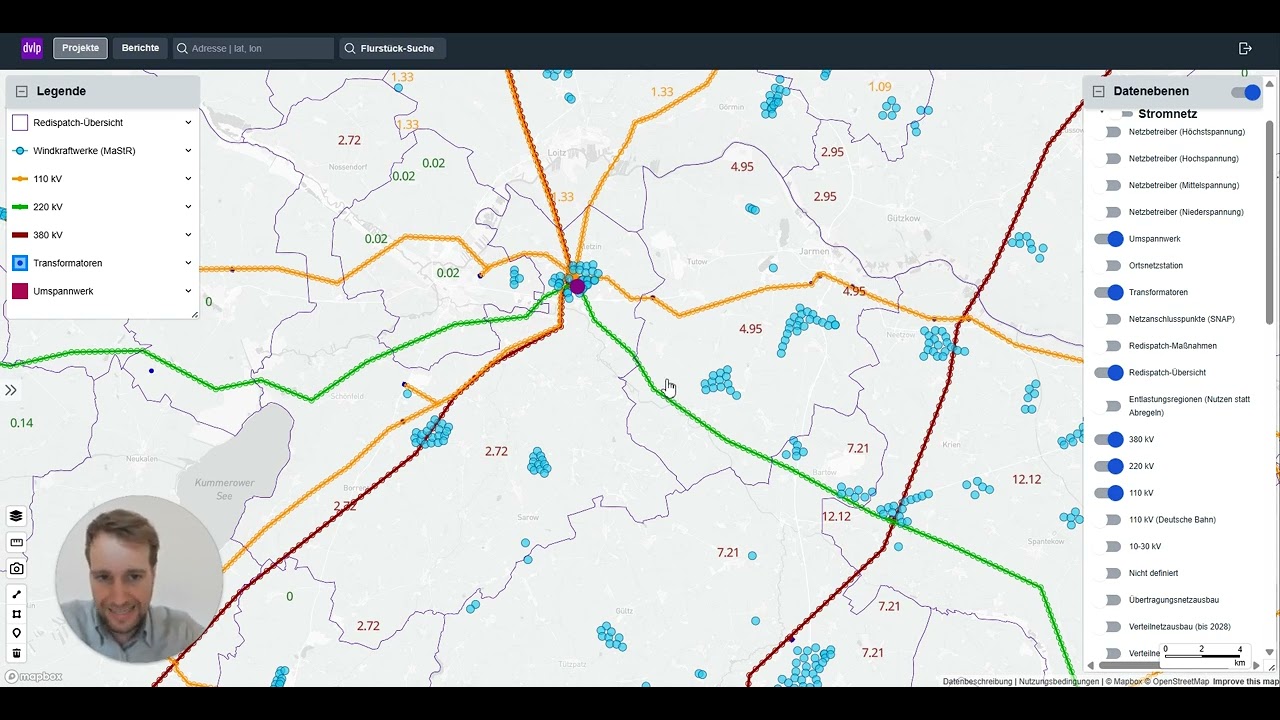Click the trash delete drawing tool
The width and height of the screenshot is (1280, 720).
tap(16, 653)
